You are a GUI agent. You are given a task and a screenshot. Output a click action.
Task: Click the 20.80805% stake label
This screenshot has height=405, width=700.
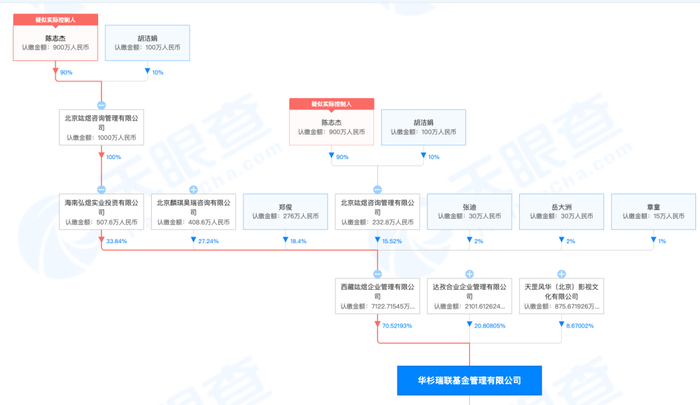pos(490,326)
